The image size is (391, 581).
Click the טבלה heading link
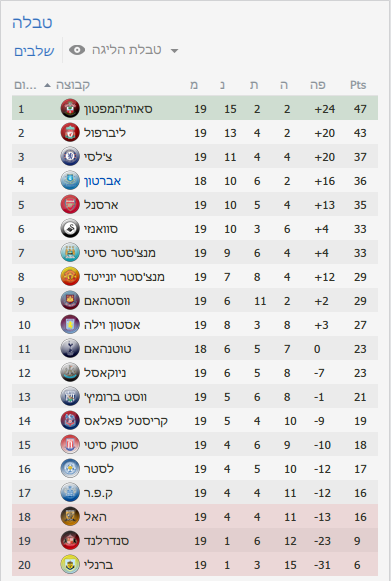point(32,22)
